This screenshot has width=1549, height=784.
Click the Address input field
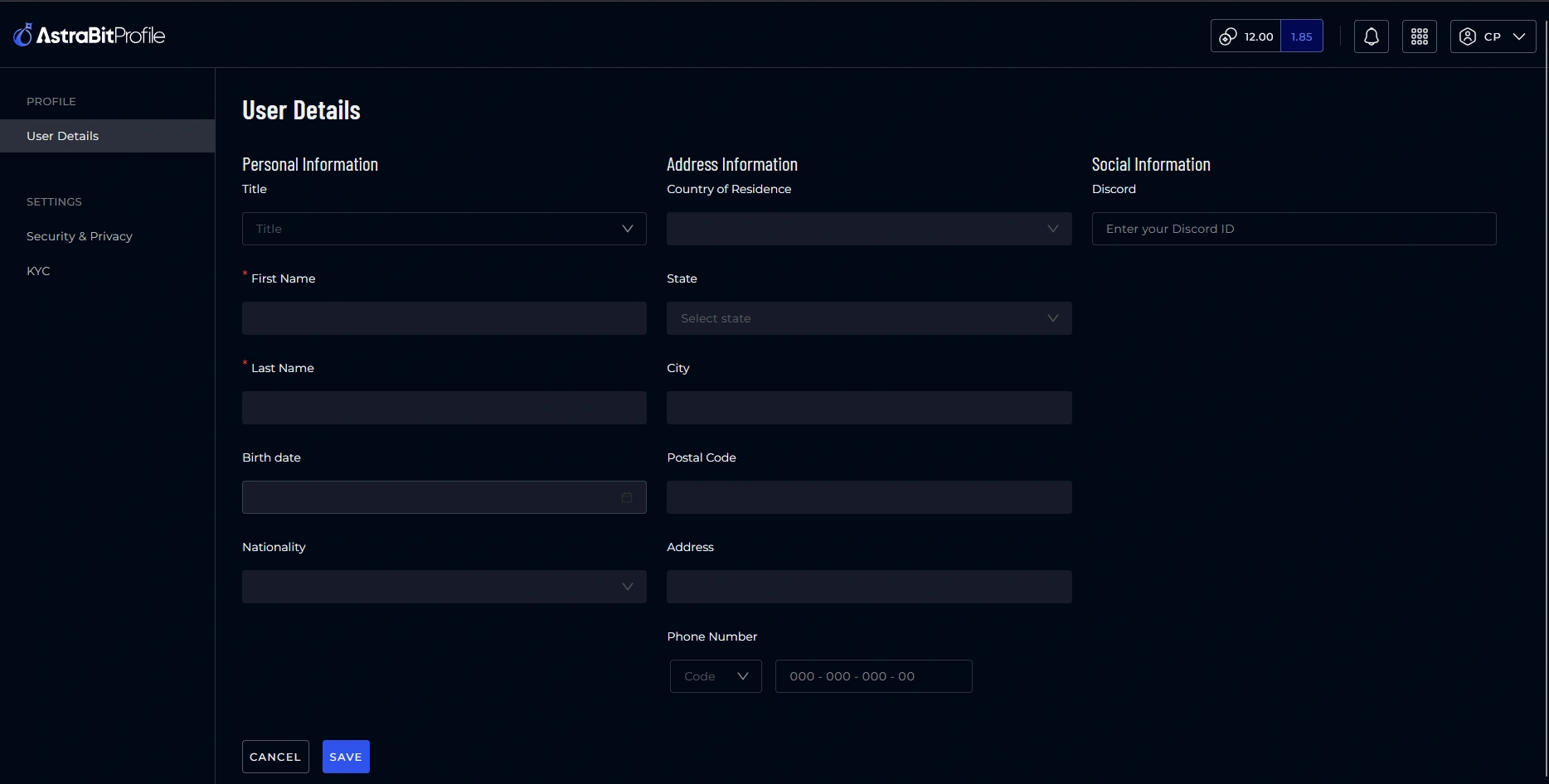869,587
